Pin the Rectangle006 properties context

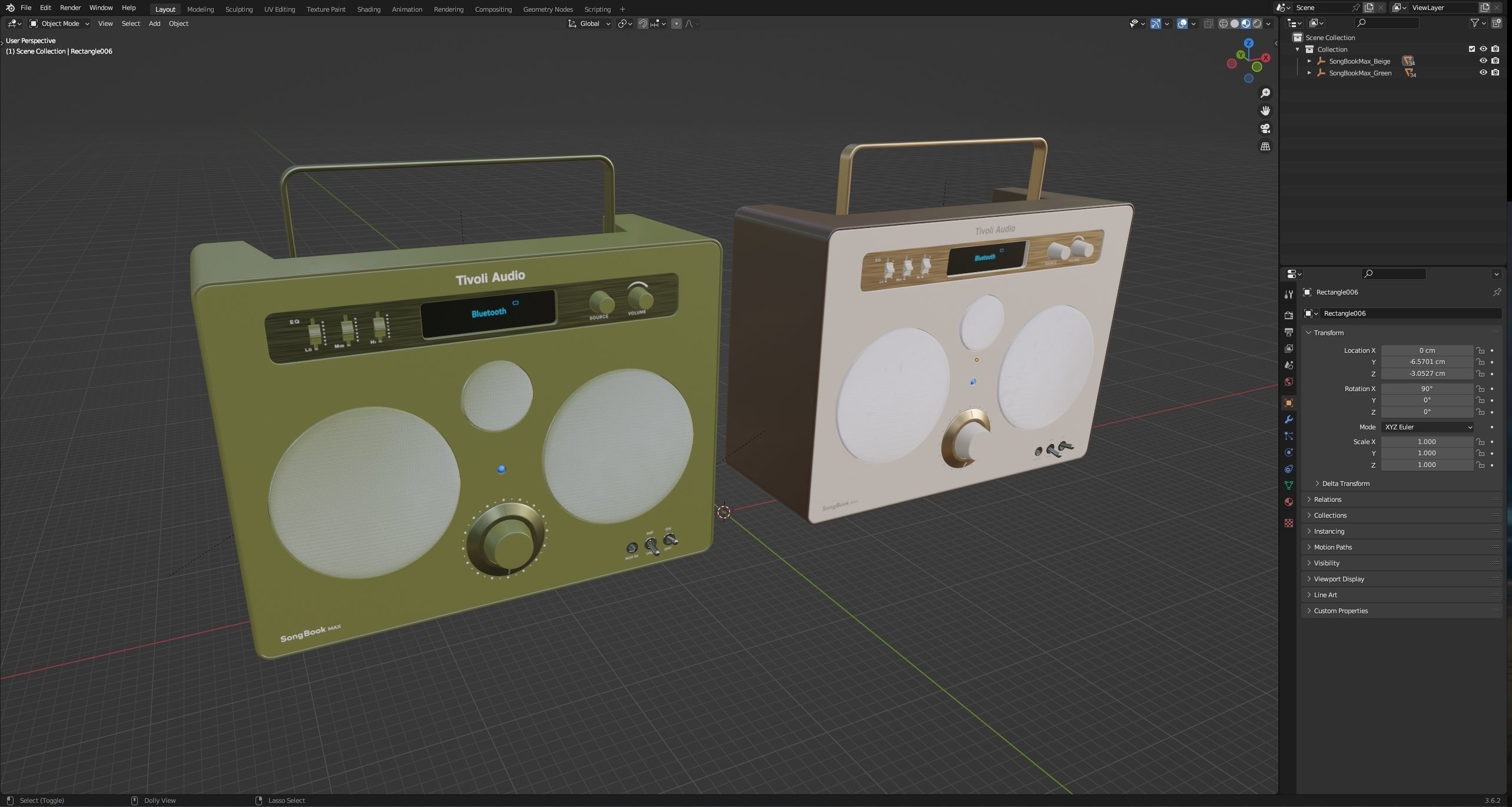(x=1497, y=292)
